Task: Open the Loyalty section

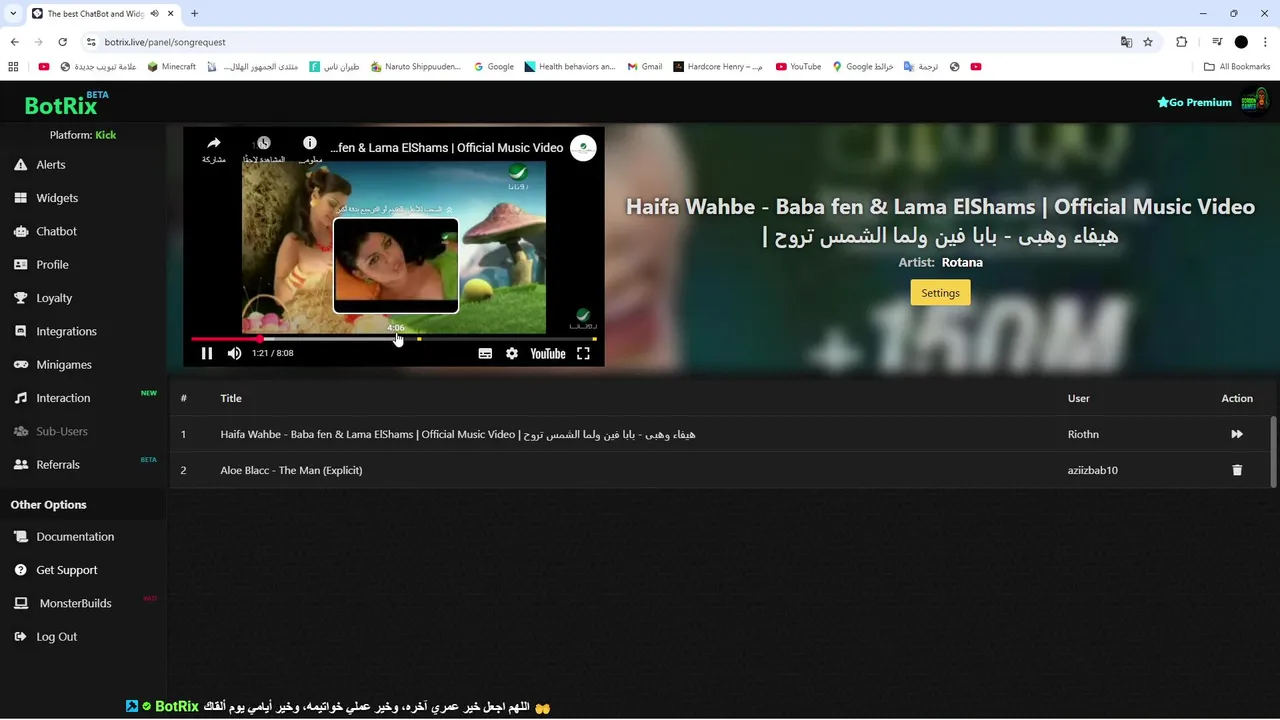Action: click(54, 298)
